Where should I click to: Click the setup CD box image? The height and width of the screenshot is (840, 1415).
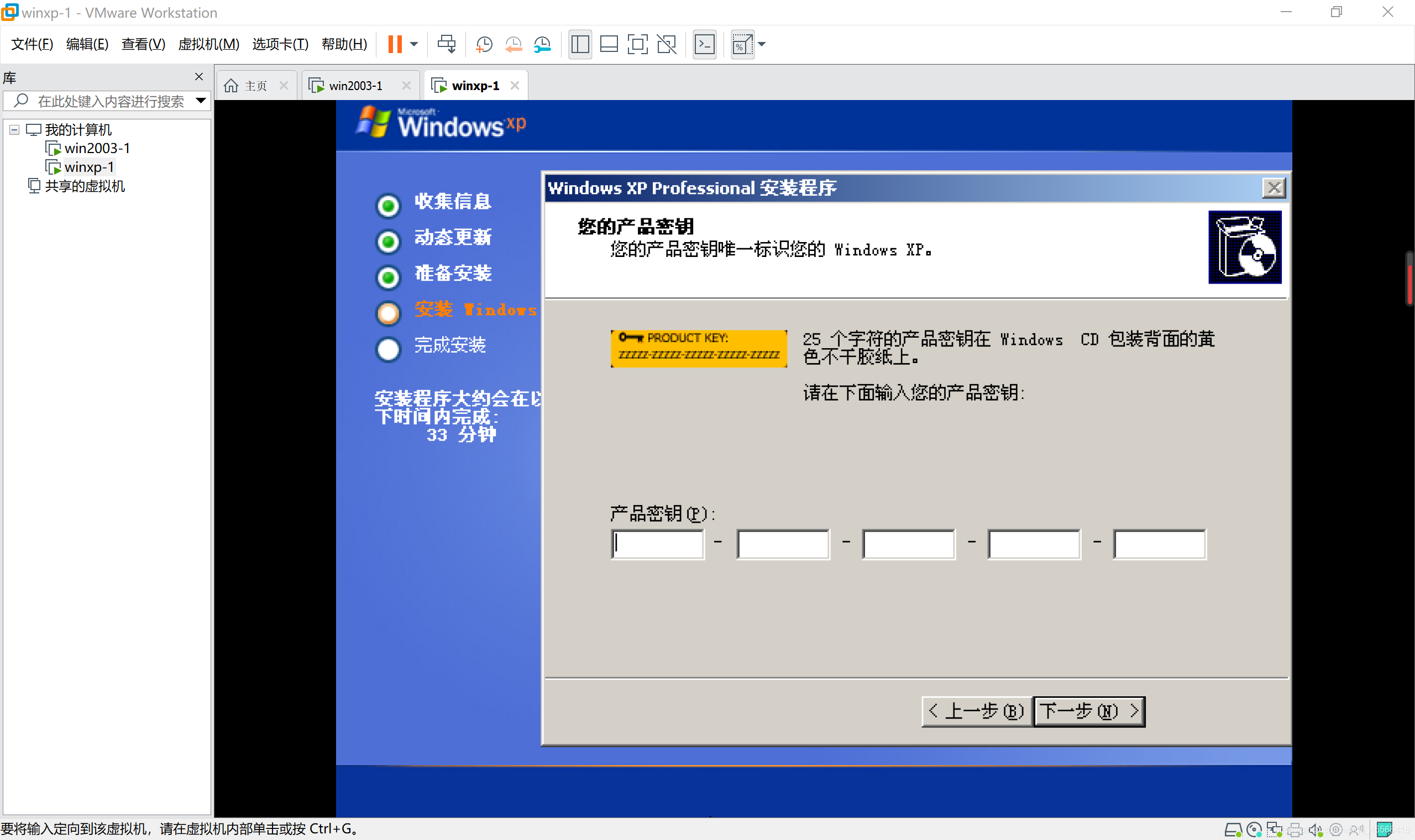pyautogui.click(x=1244, y=248)
